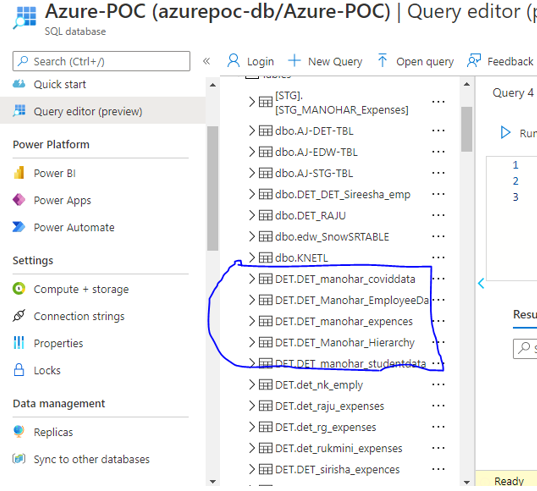The height and width of the screenshot is (491, 537).
Task: Open Connection strings menu item
Action: pos(79,316)
